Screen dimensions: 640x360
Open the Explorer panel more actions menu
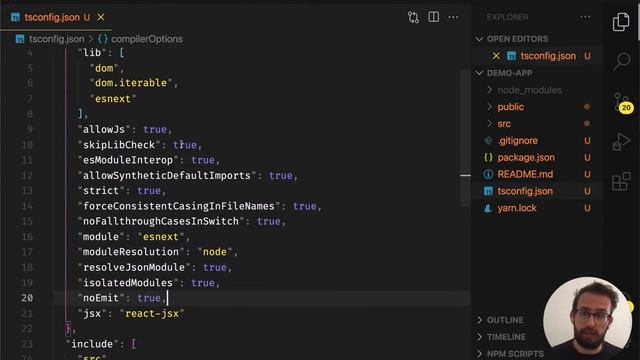pyautogui.click(x=585, y=17)
